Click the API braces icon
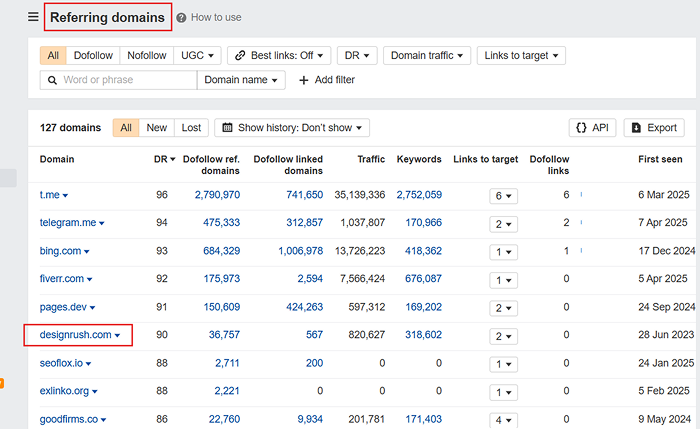 pos(581,128)
